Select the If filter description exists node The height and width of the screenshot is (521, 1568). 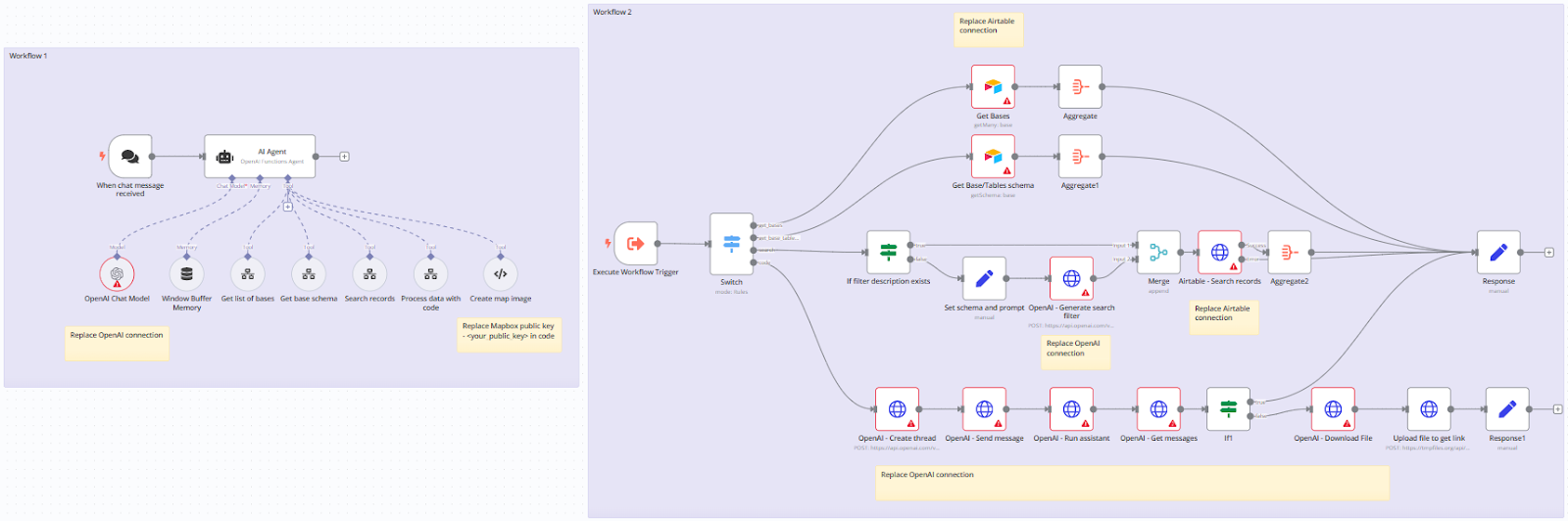[x=888, y=253]
